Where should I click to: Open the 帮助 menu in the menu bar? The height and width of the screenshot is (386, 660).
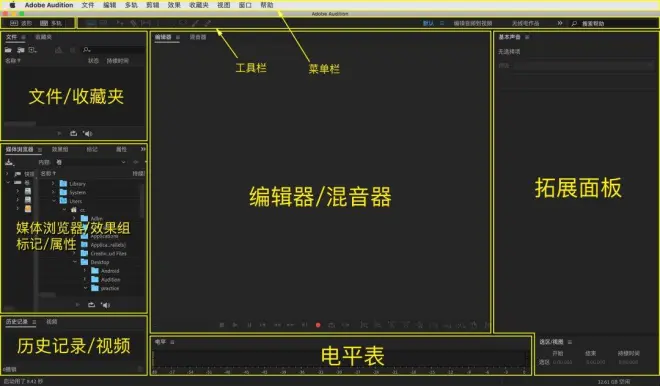click(267, 5)
